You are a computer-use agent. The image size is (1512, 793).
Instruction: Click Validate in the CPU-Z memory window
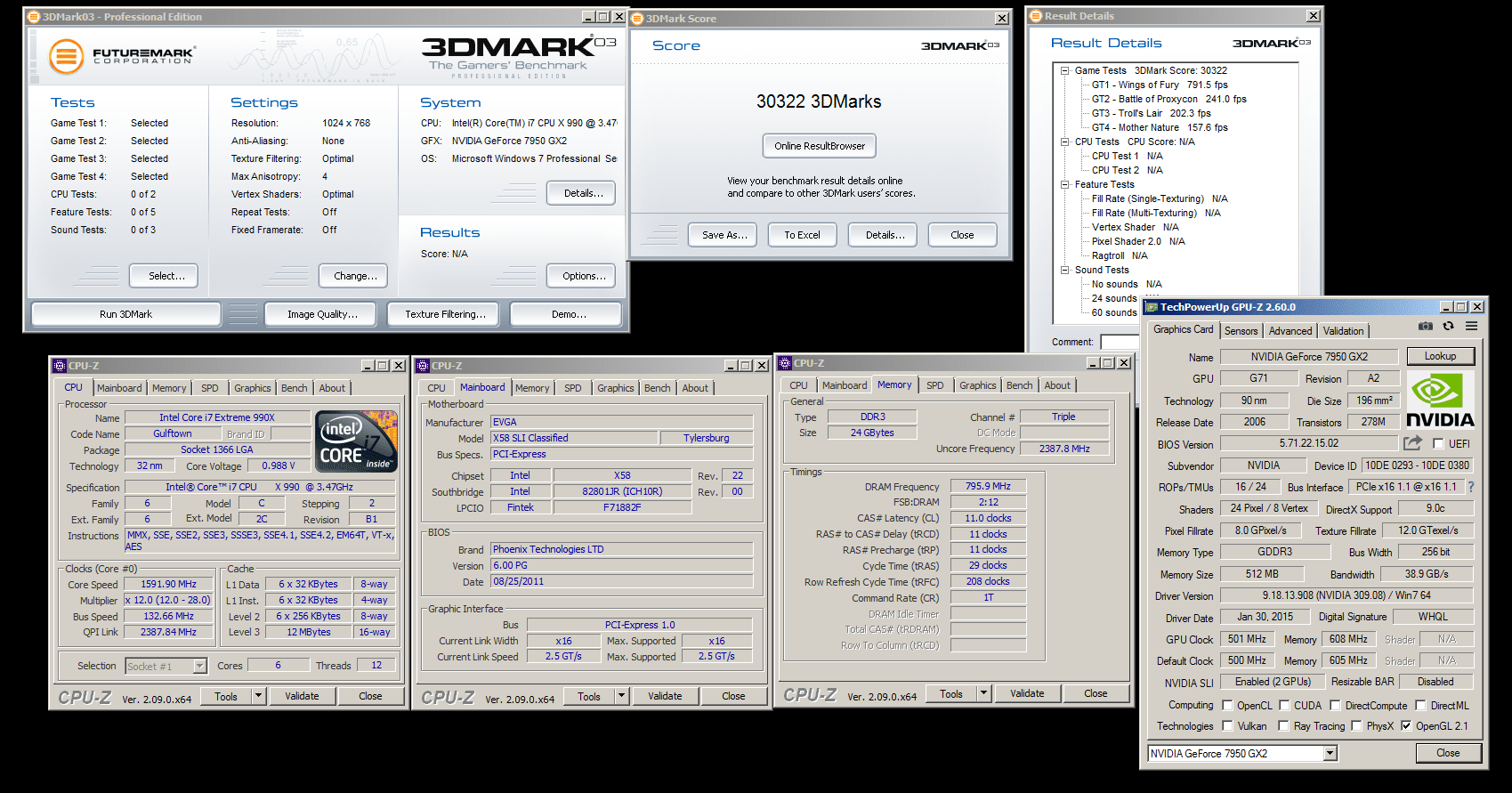point(1027,693)
